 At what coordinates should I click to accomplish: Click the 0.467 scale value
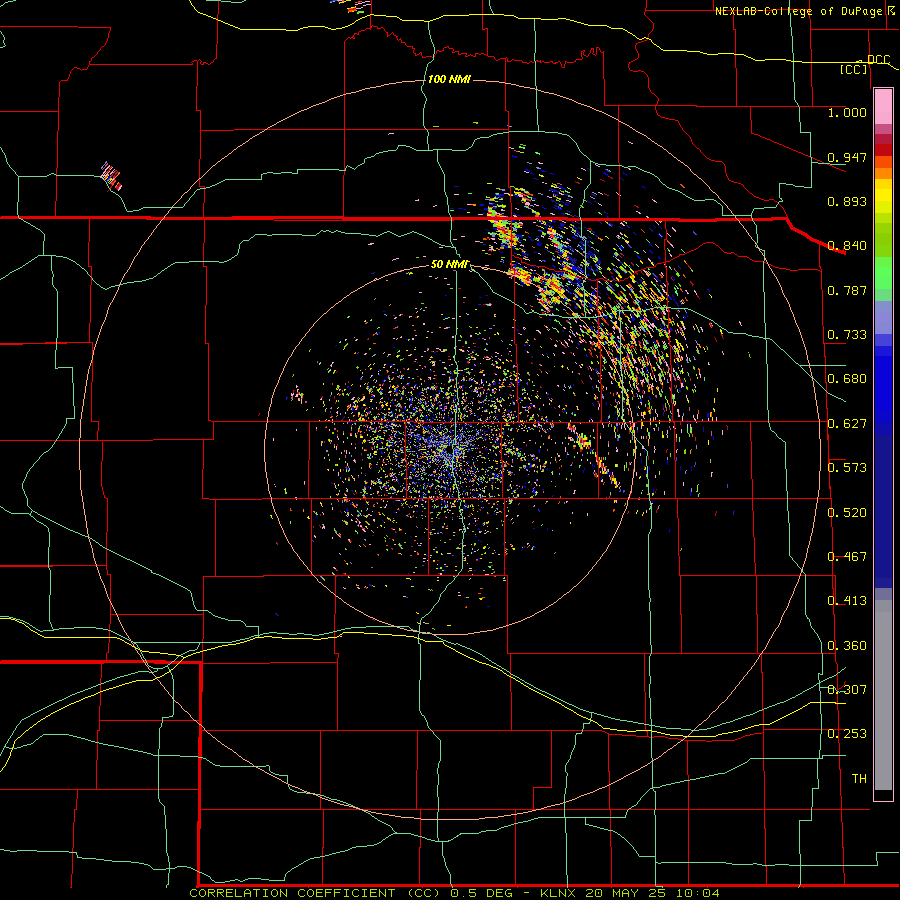(x=847, y=556)
